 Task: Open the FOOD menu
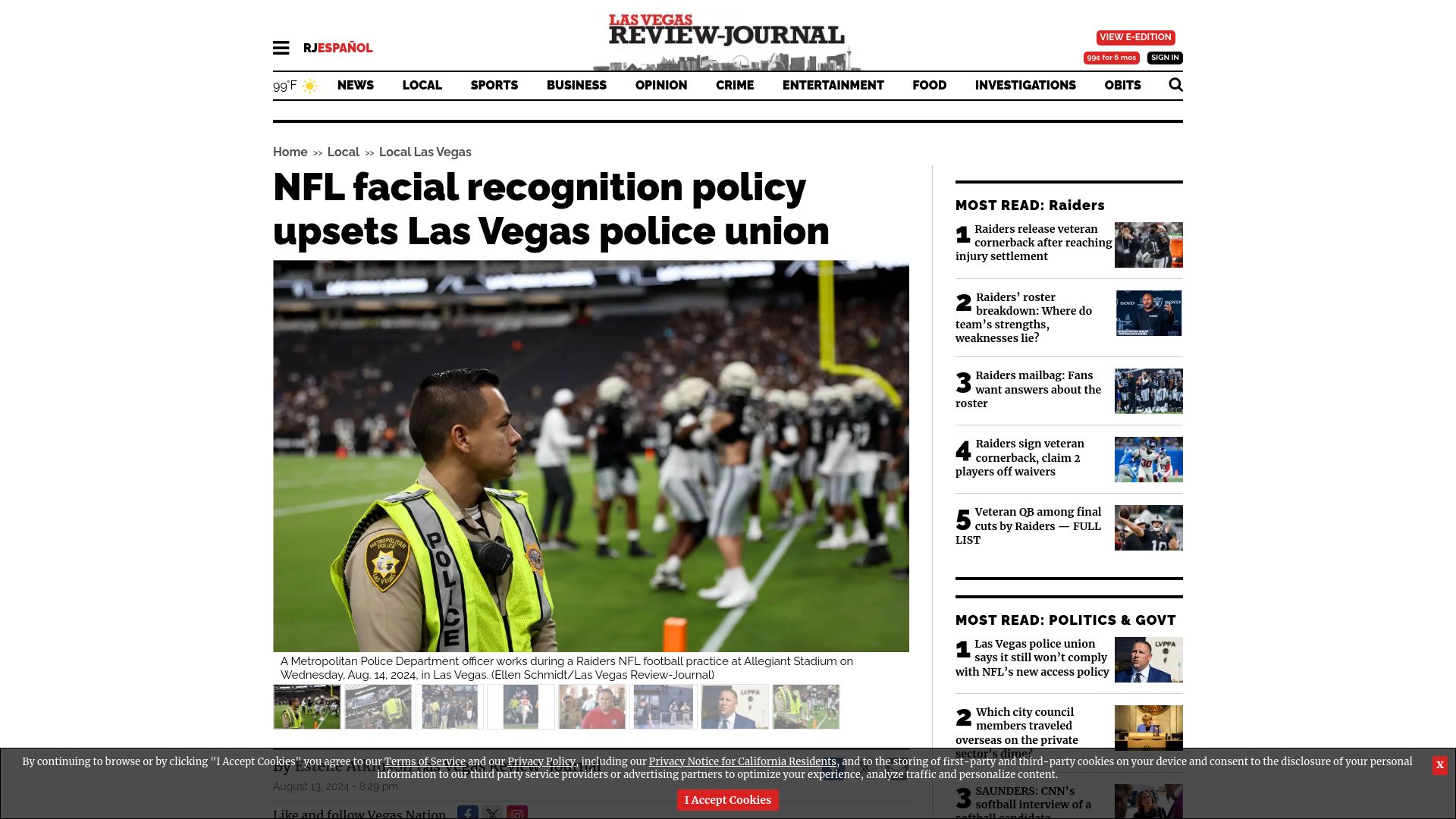tap(930, 85)
